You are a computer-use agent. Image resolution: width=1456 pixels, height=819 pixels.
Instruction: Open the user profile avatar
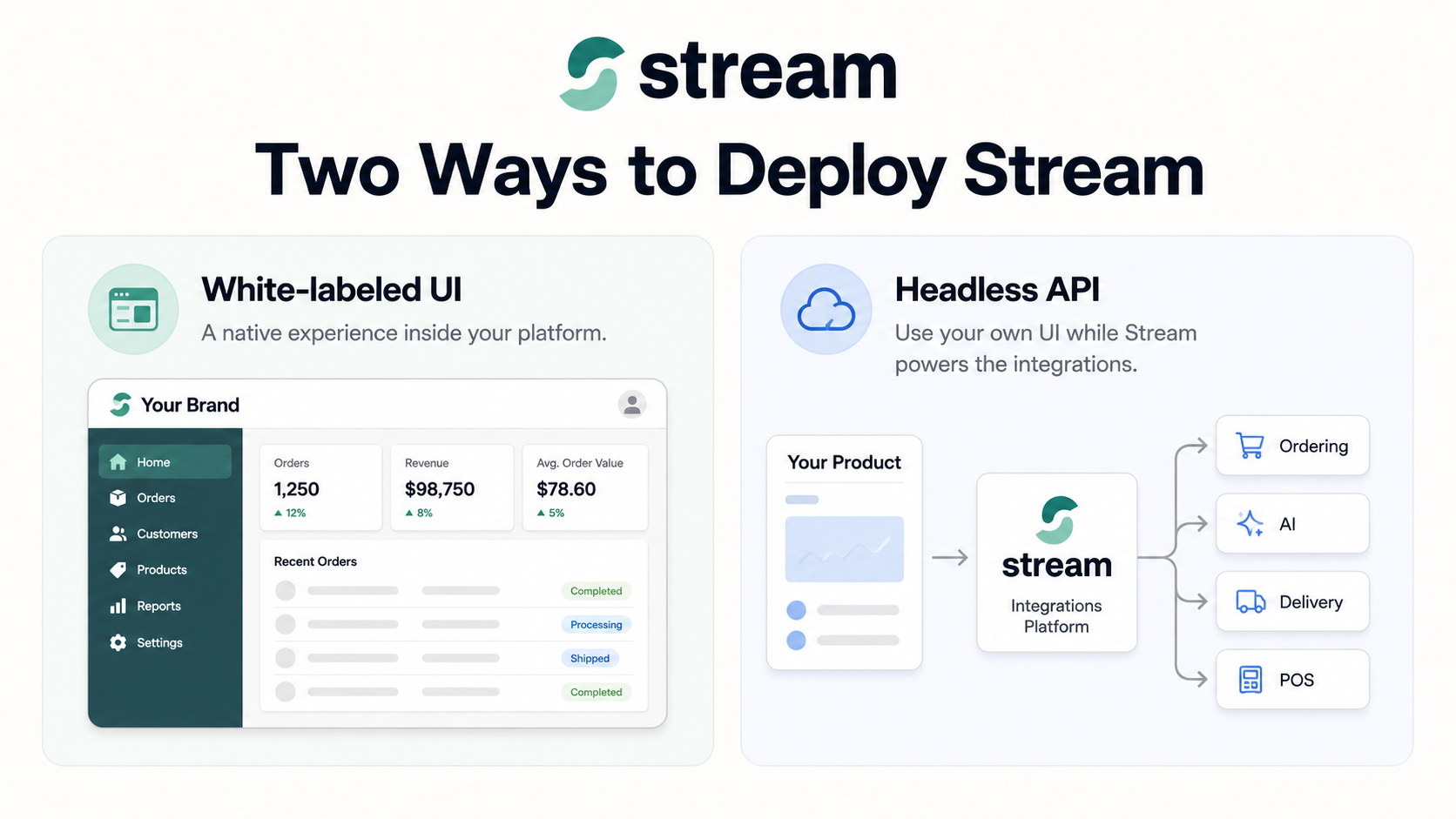(631, 405)
